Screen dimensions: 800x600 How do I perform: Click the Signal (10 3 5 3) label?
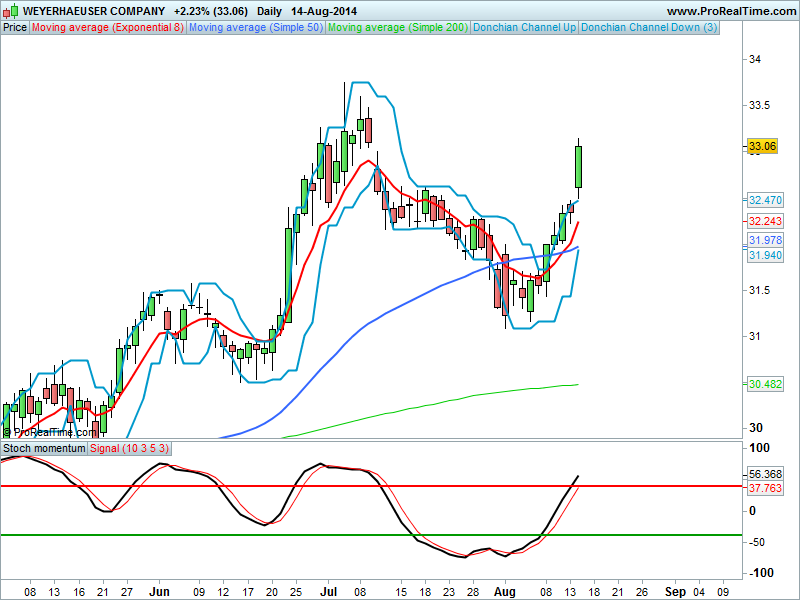click(130, 448)
